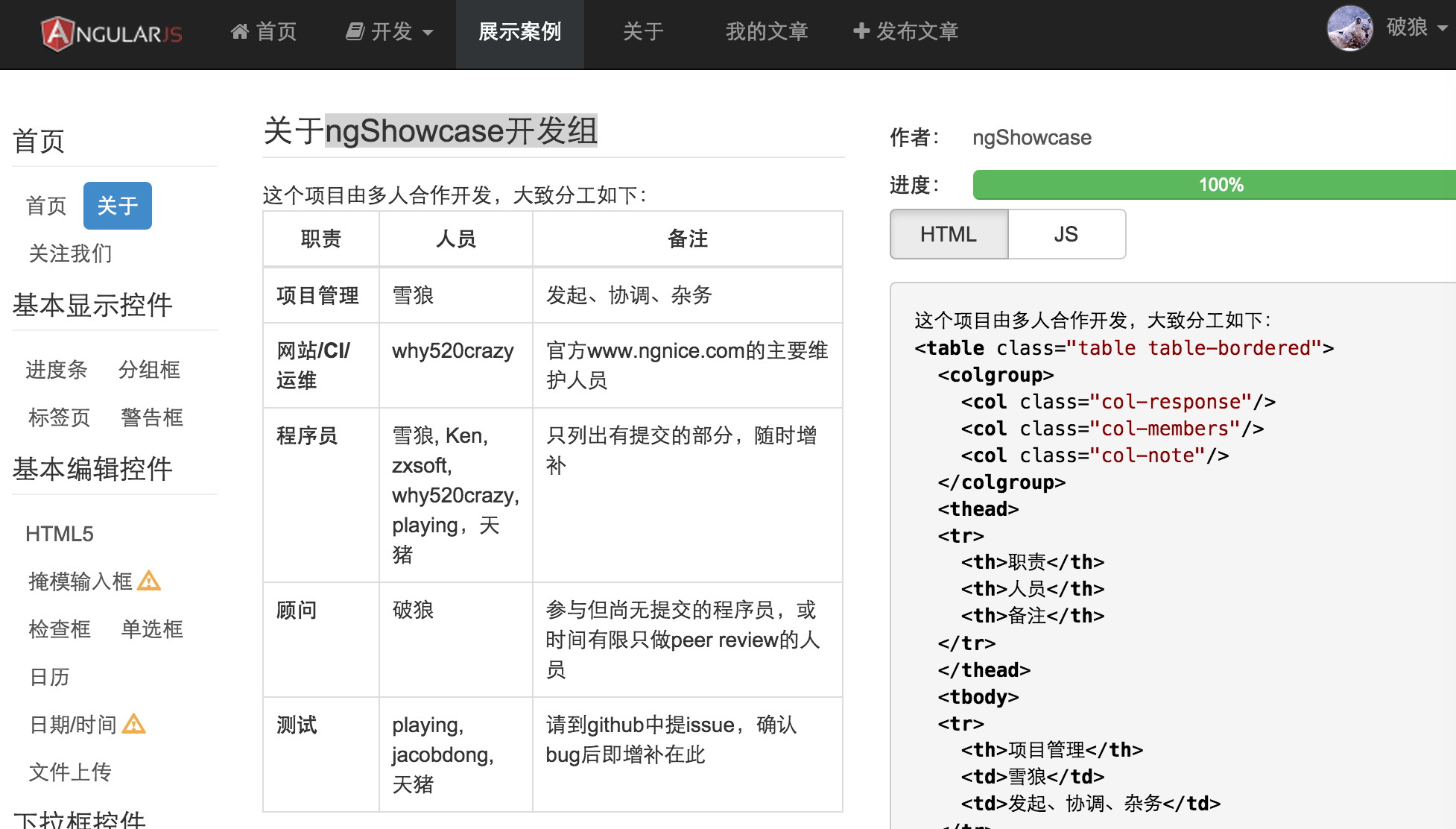
Task: Open the 破狼 user dropdown menu
Action: [1417, 28]
